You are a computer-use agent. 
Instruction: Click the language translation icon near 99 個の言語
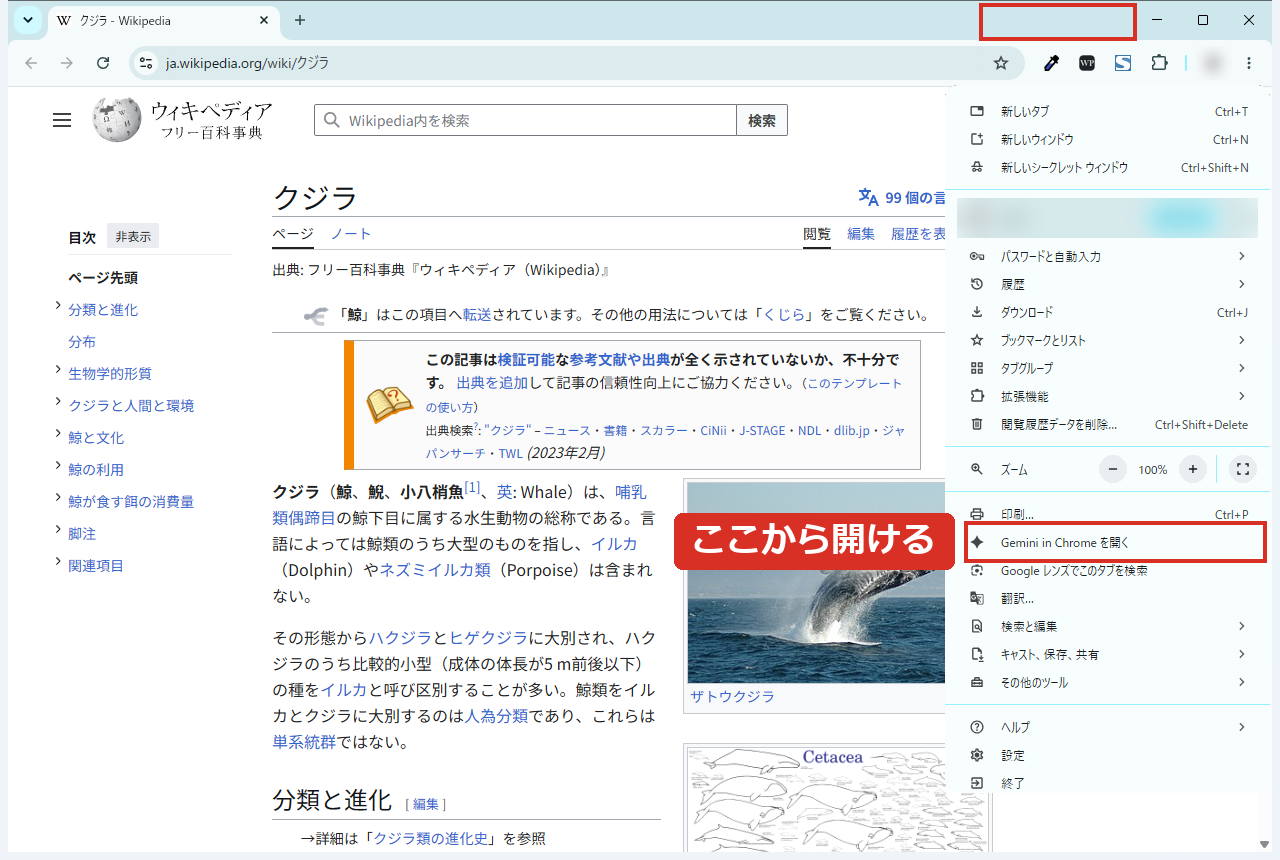pyautogui.click(x=868, y=197)
